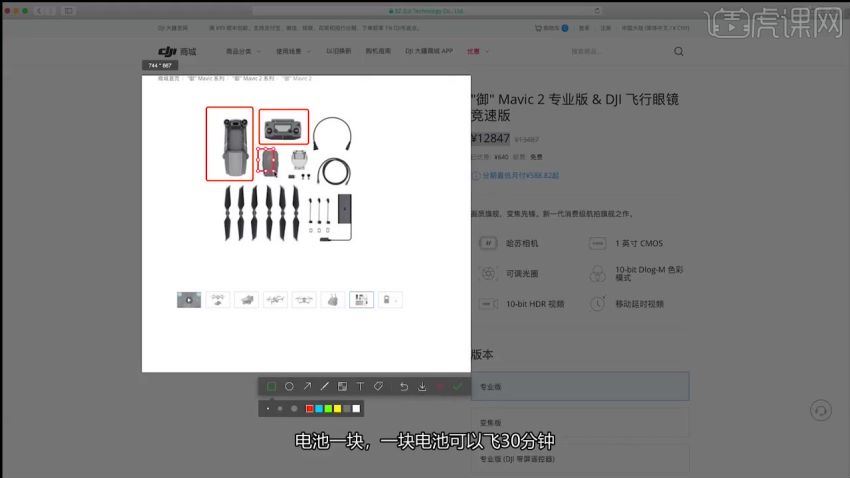Click the 哈苏相机 feature icon

click(488, 243)
